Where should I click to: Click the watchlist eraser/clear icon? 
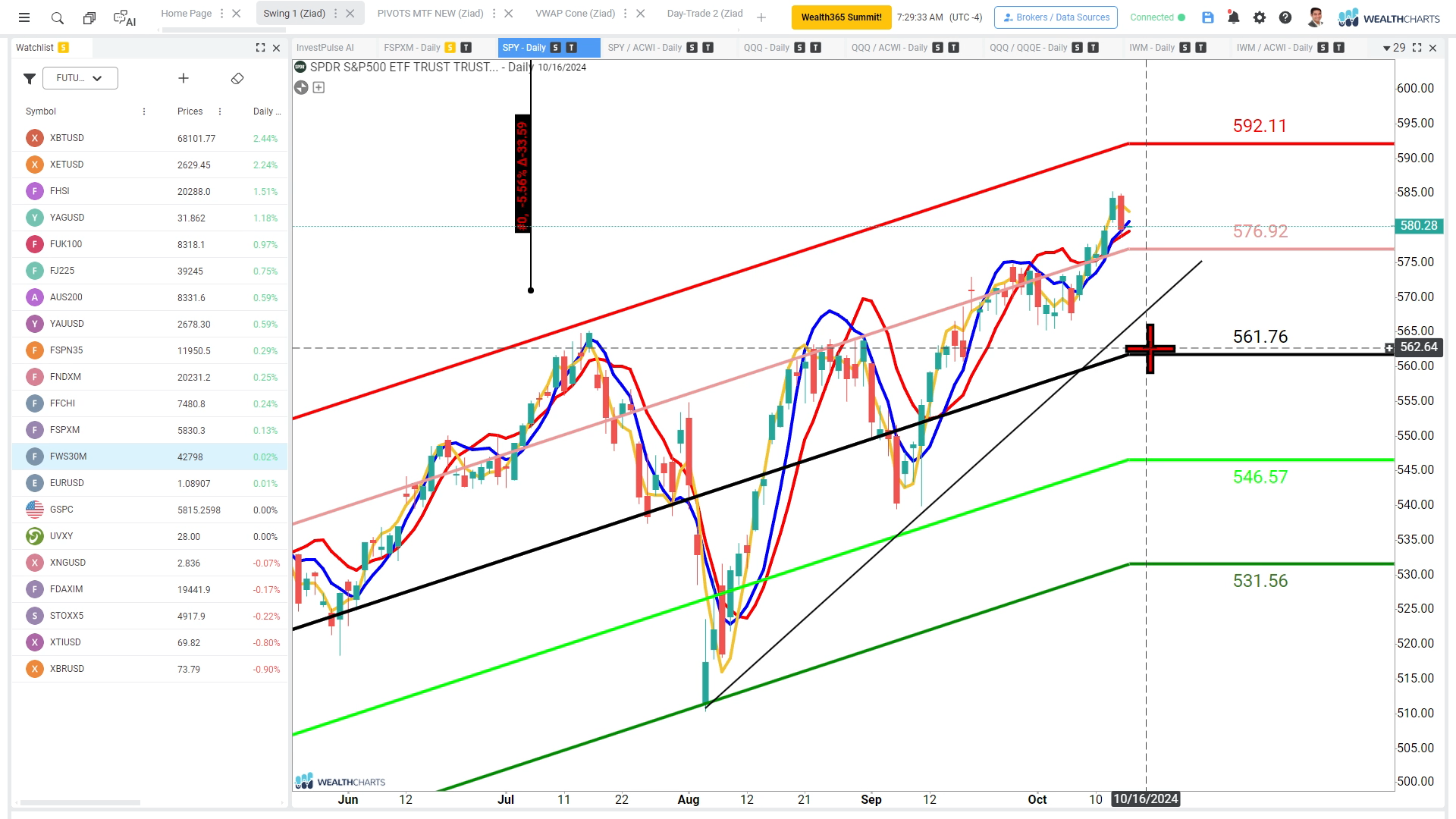point(237,78)
